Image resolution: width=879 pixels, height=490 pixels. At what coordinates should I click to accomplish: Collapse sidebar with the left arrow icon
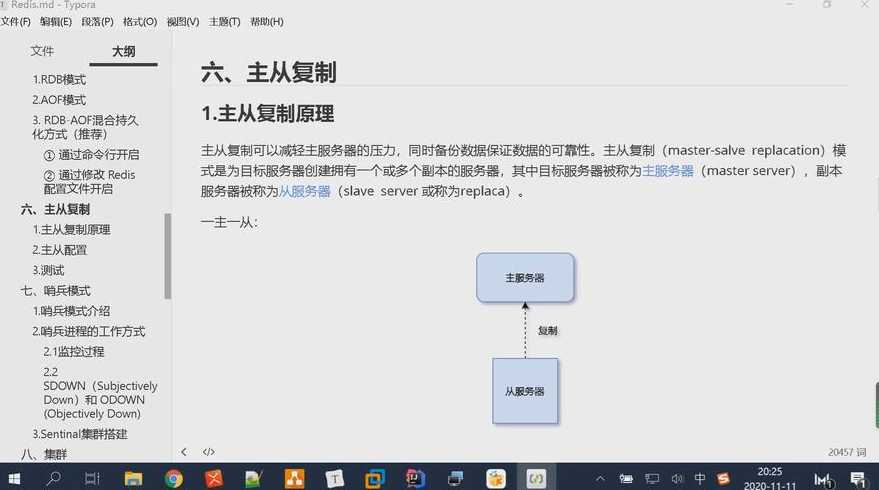point(184,452)
